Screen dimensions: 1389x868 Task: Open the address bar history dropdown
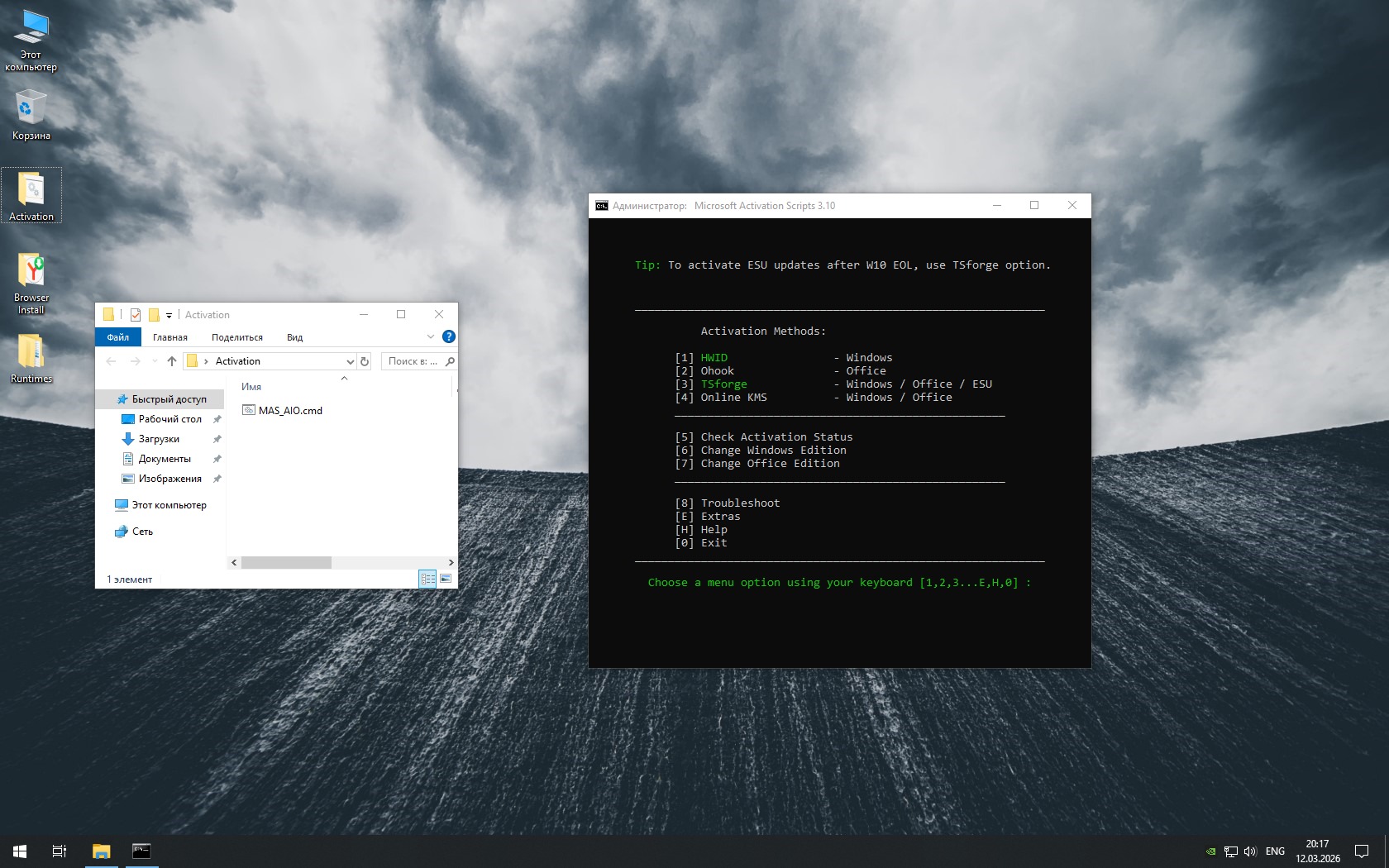coord(350,361)
